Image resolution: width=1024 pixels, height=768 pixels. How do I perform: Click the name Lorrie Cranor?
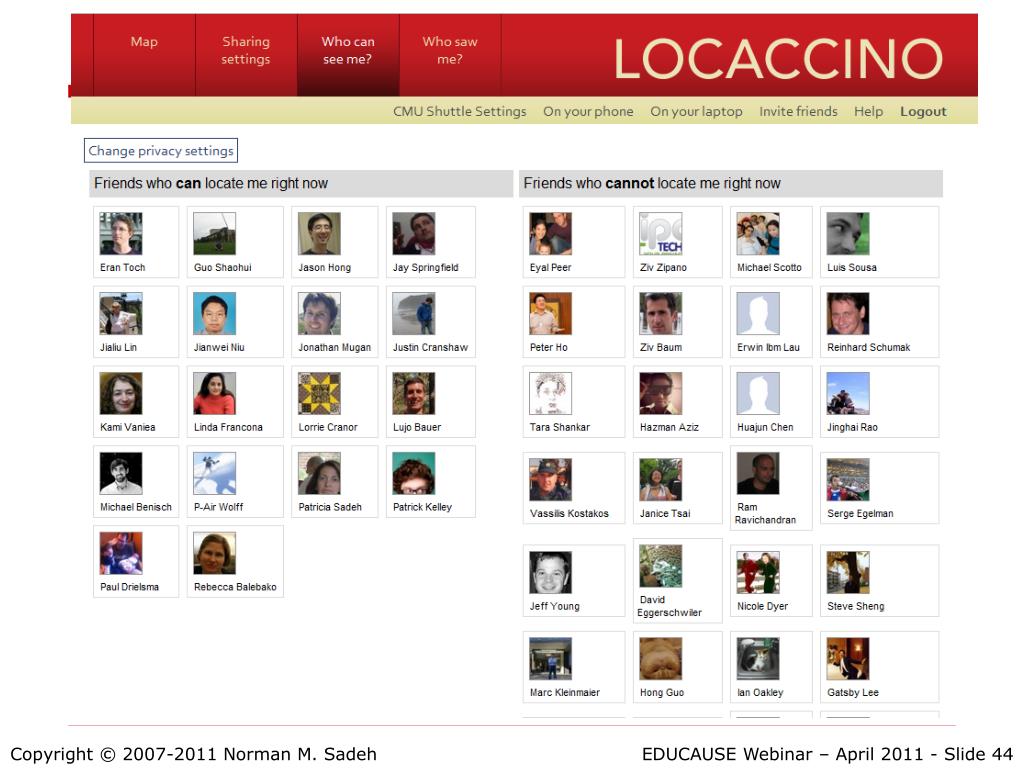pyautogui.click(x=328, y=427)
